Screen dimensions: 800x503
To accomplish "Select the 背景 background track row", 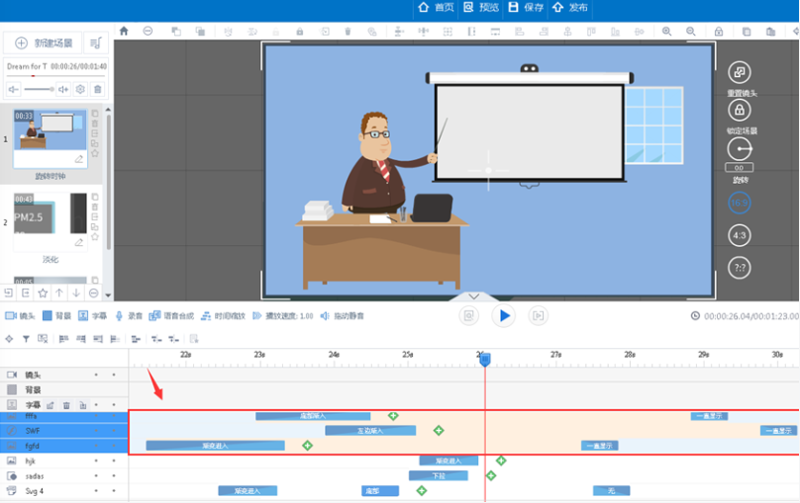I will (64, 390).
